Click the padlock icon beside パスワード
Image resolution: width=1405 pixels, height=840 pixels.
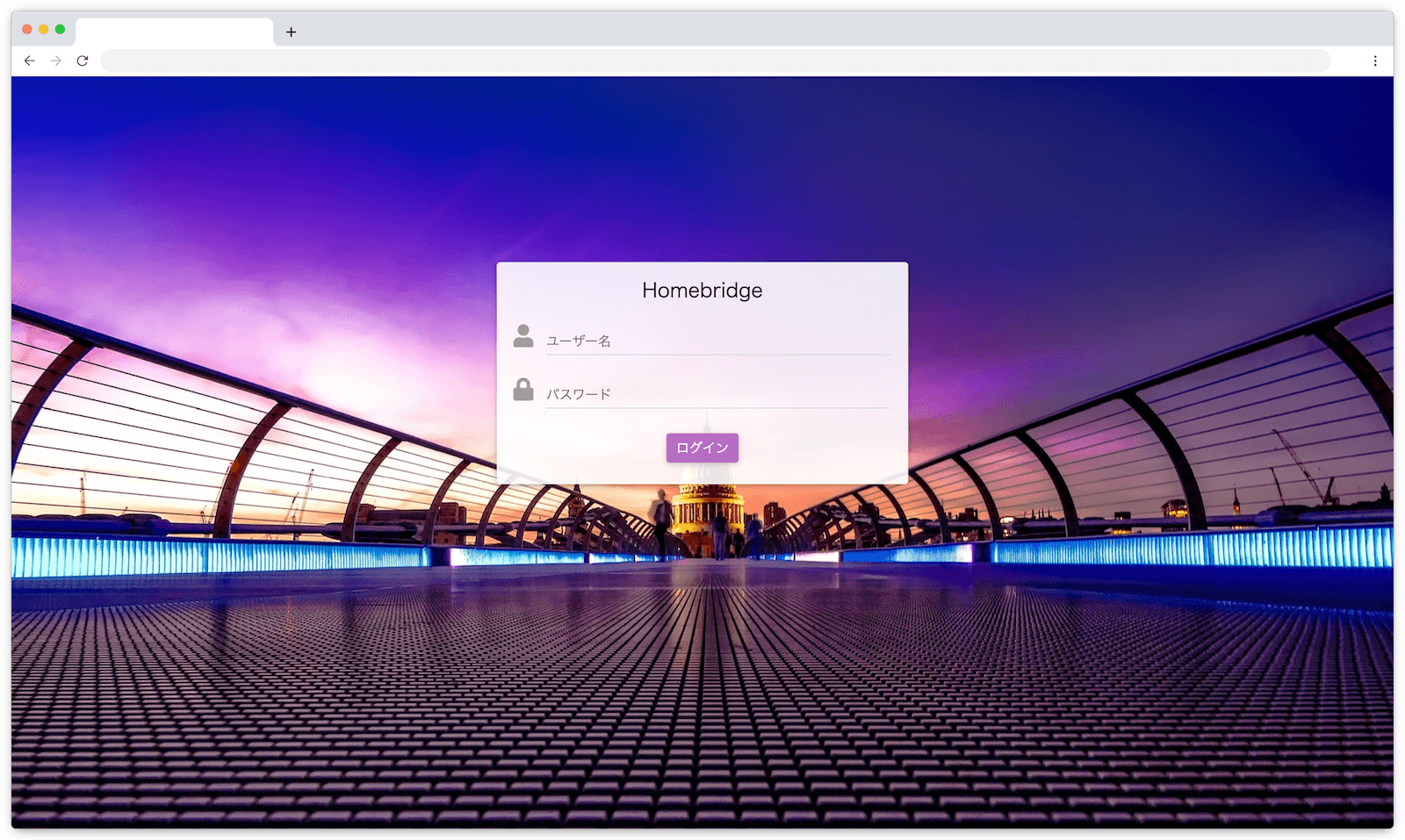pyautogui.click(x=523, y=390)
